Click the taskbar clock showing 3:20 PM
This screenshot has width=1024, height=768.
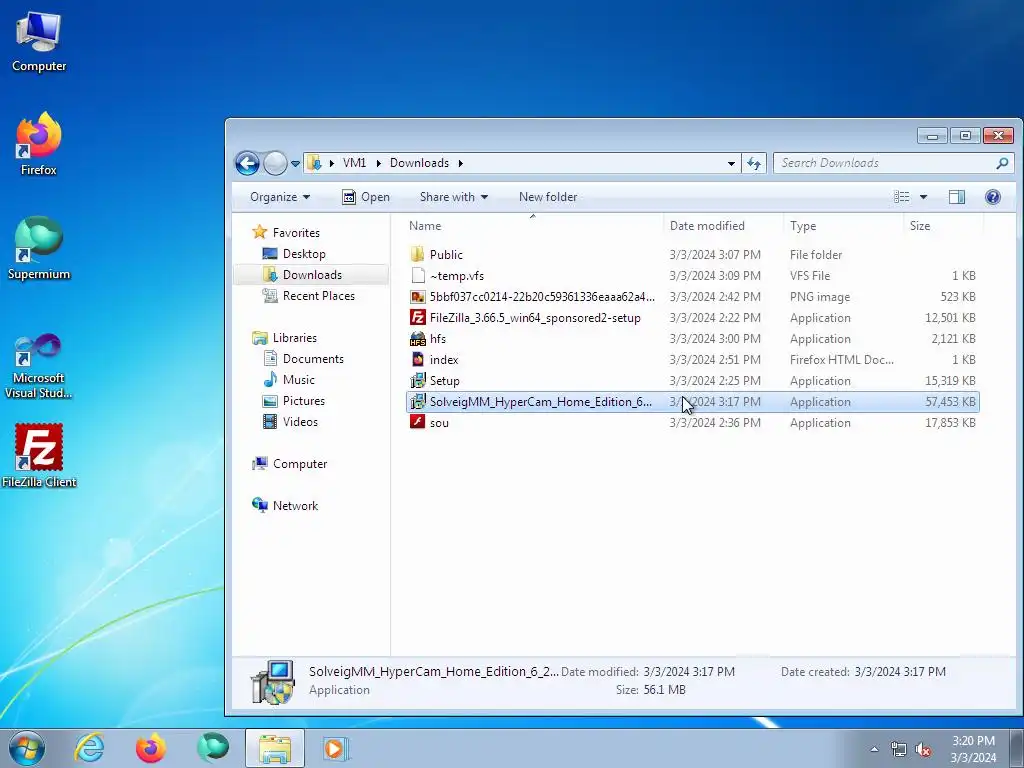pyautogui.click(x=973, y=749)
